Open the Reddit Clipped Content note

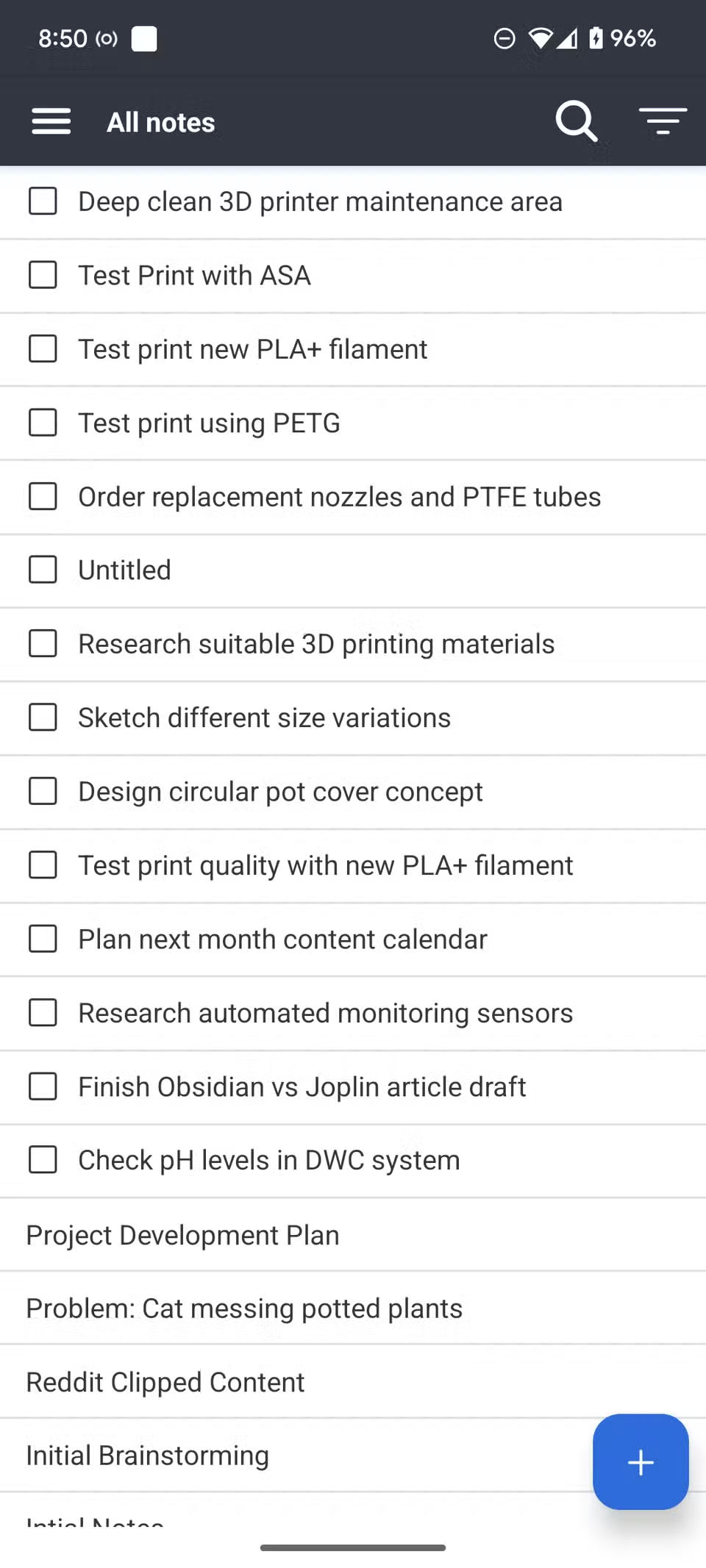coord(165,1382)
